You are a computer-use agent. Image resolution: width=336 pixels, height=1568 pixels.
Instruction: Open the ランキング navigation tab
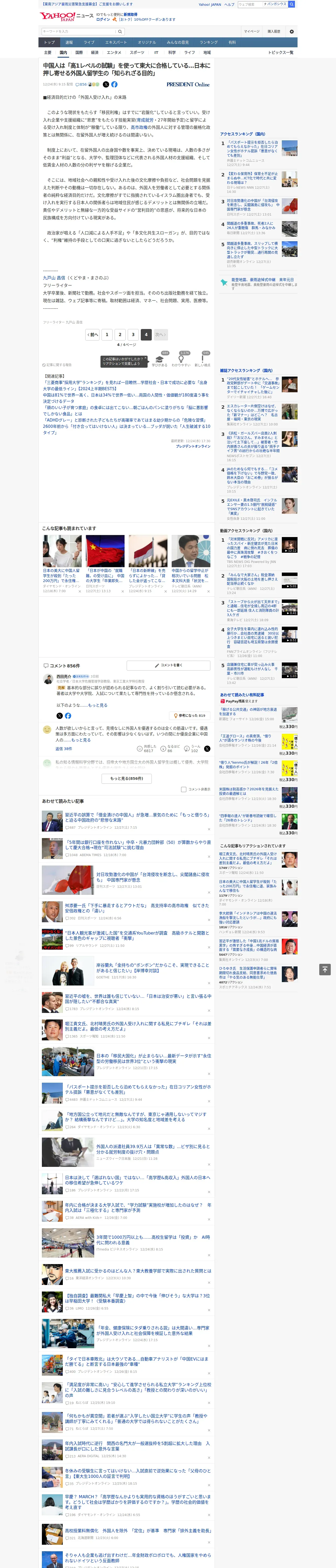[x=209, y=43]
